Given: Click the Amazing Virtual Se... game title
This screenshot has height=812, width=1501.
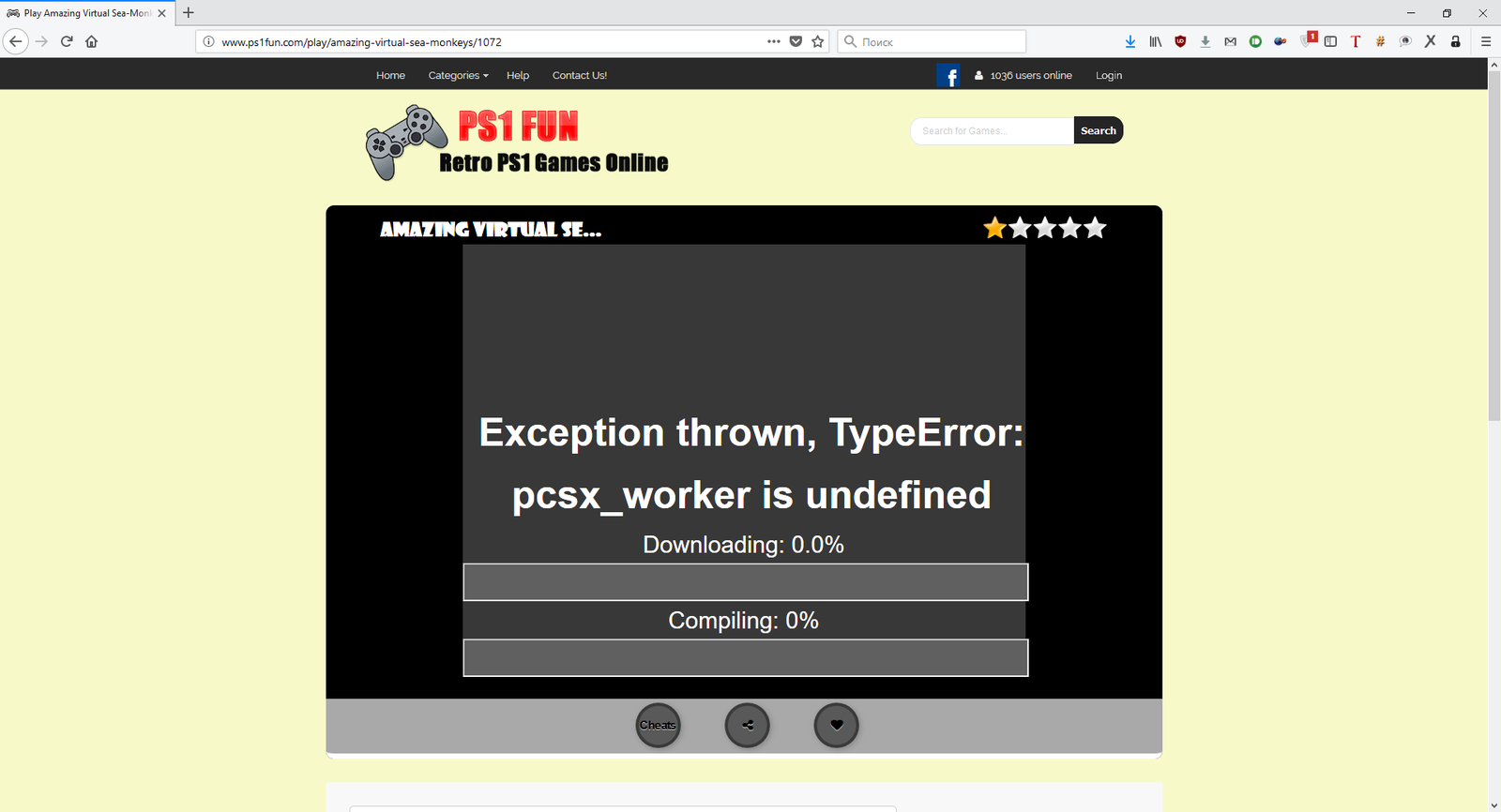Looking at the screenshot, I should 491,229.
